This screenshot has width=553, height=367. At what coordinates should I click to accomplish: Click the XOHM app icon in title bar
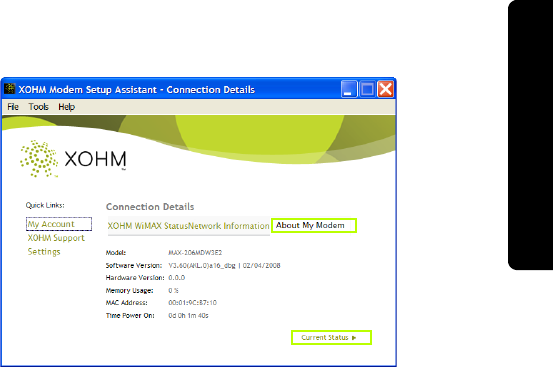[x=10, y=89]
